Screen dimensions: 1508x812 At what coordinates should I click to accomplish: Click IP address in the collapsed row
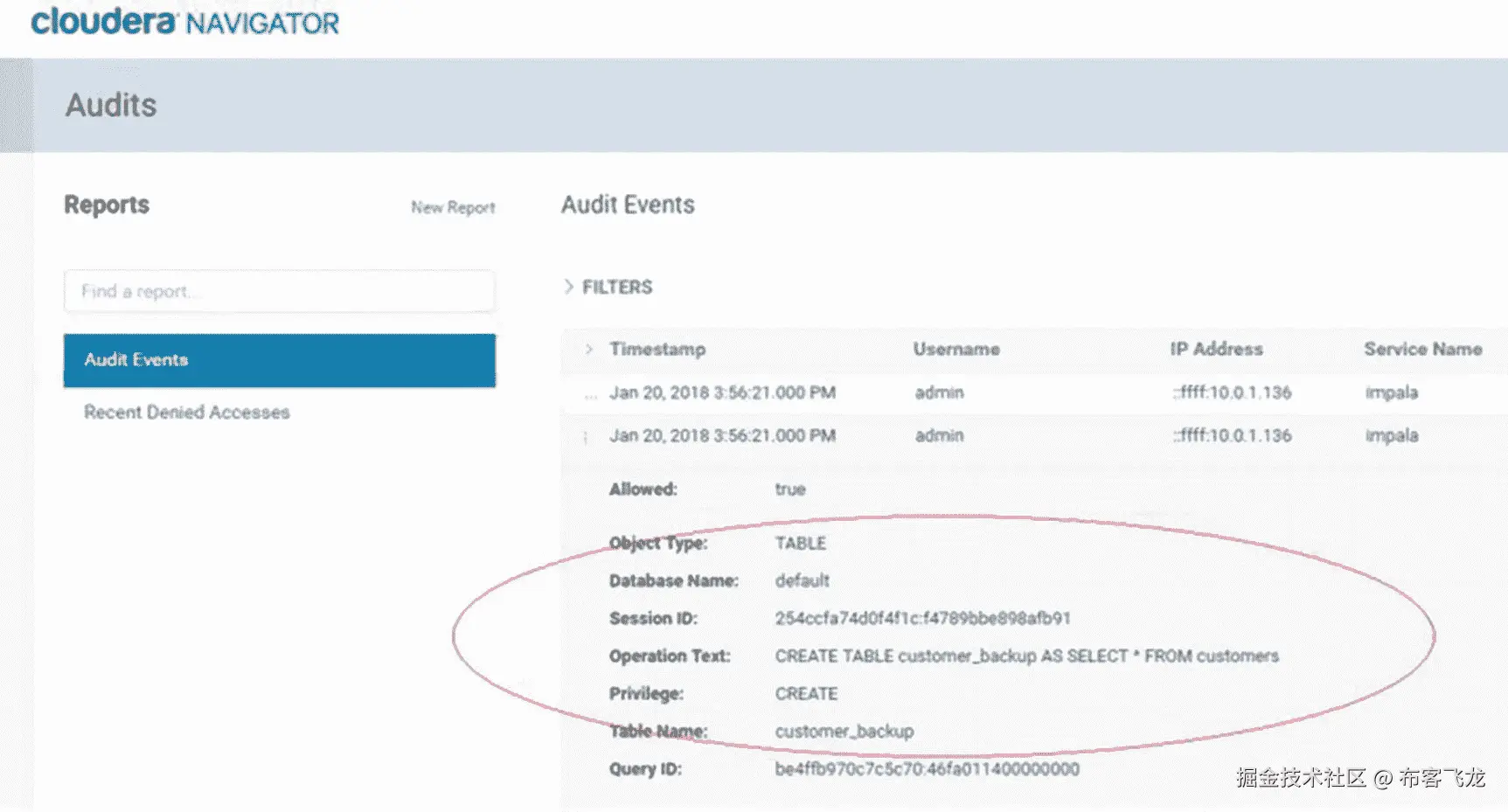[1232, 392]
